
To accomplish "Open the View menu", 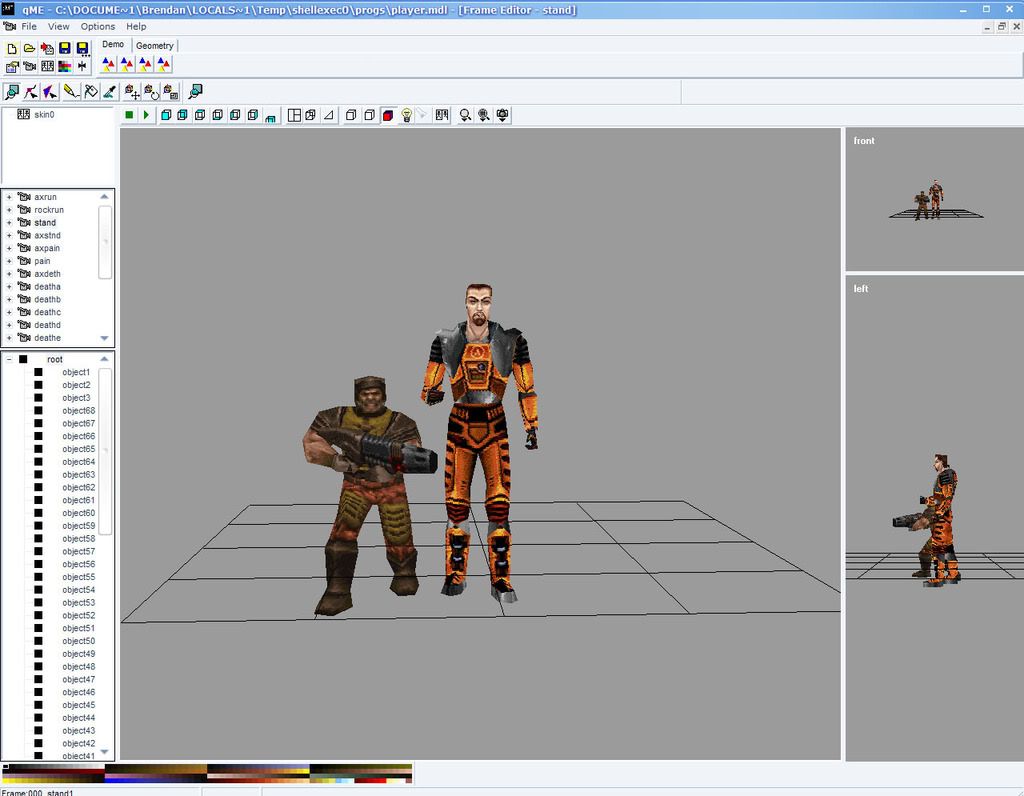I will point(58,27).
